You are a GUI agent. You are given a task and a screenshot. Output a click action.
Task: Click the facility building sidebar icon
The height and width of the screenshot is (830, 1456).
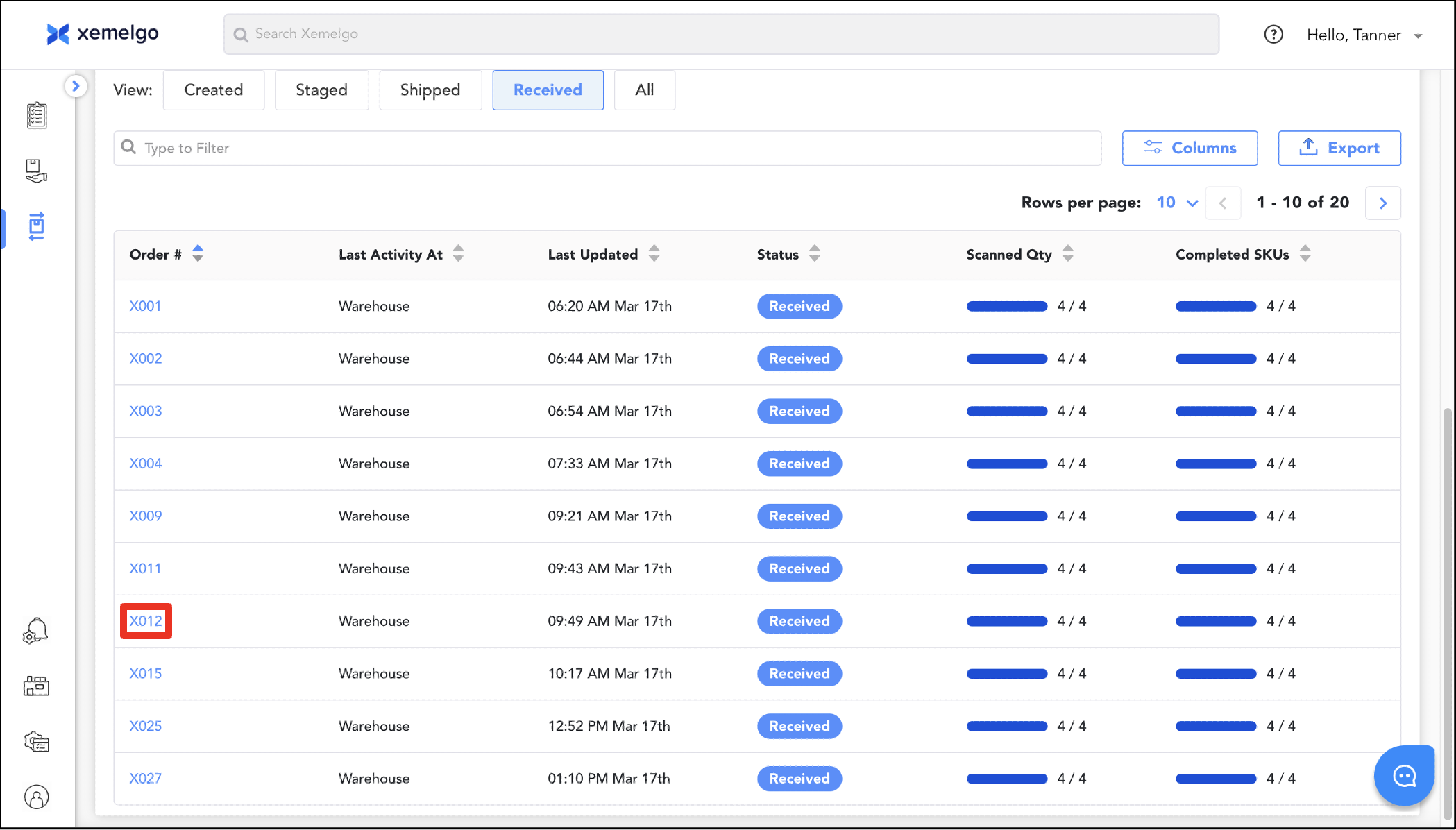click(x=36, y=686)
